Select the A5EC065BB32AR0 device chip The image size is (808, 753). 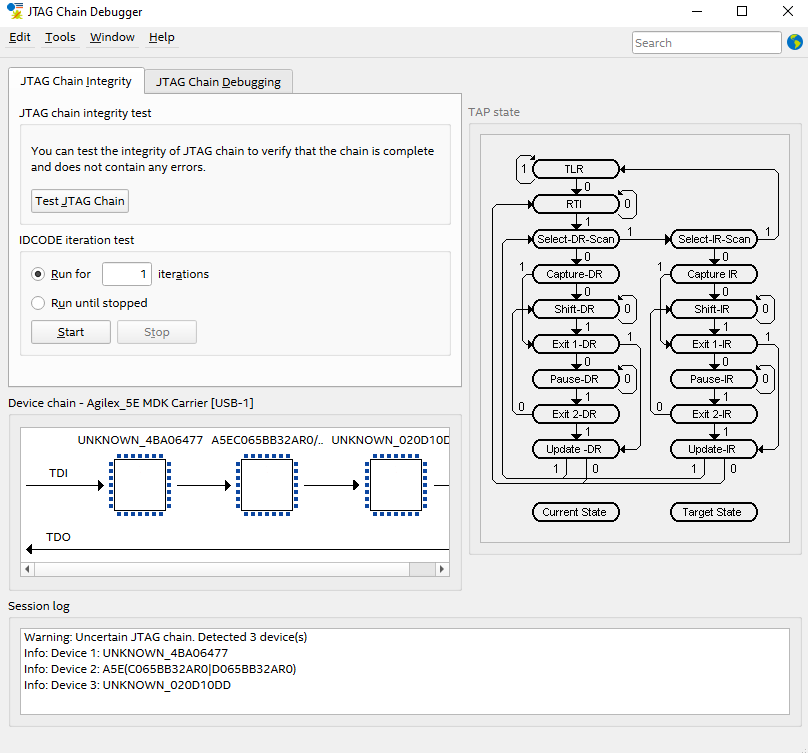click(267, 485)
